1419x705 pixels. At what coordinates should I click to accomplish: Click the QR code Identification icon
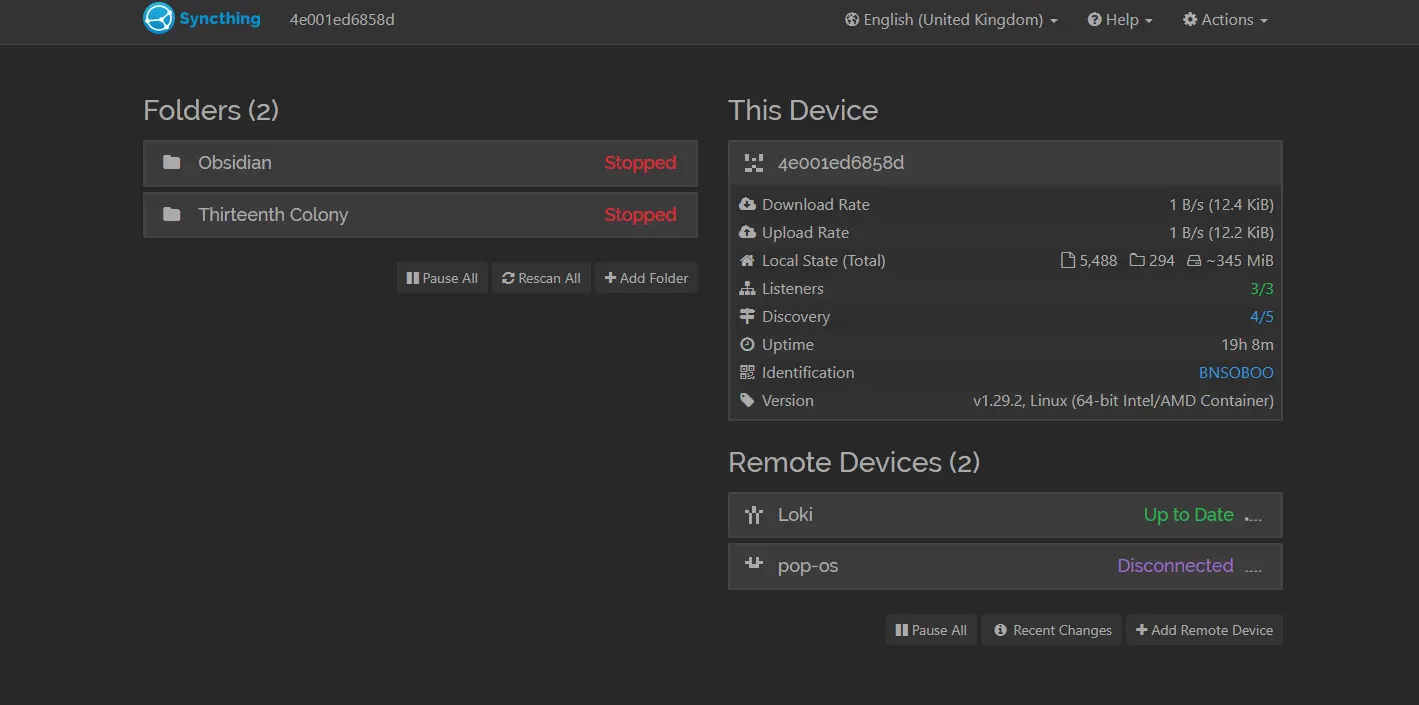point(747,372)
